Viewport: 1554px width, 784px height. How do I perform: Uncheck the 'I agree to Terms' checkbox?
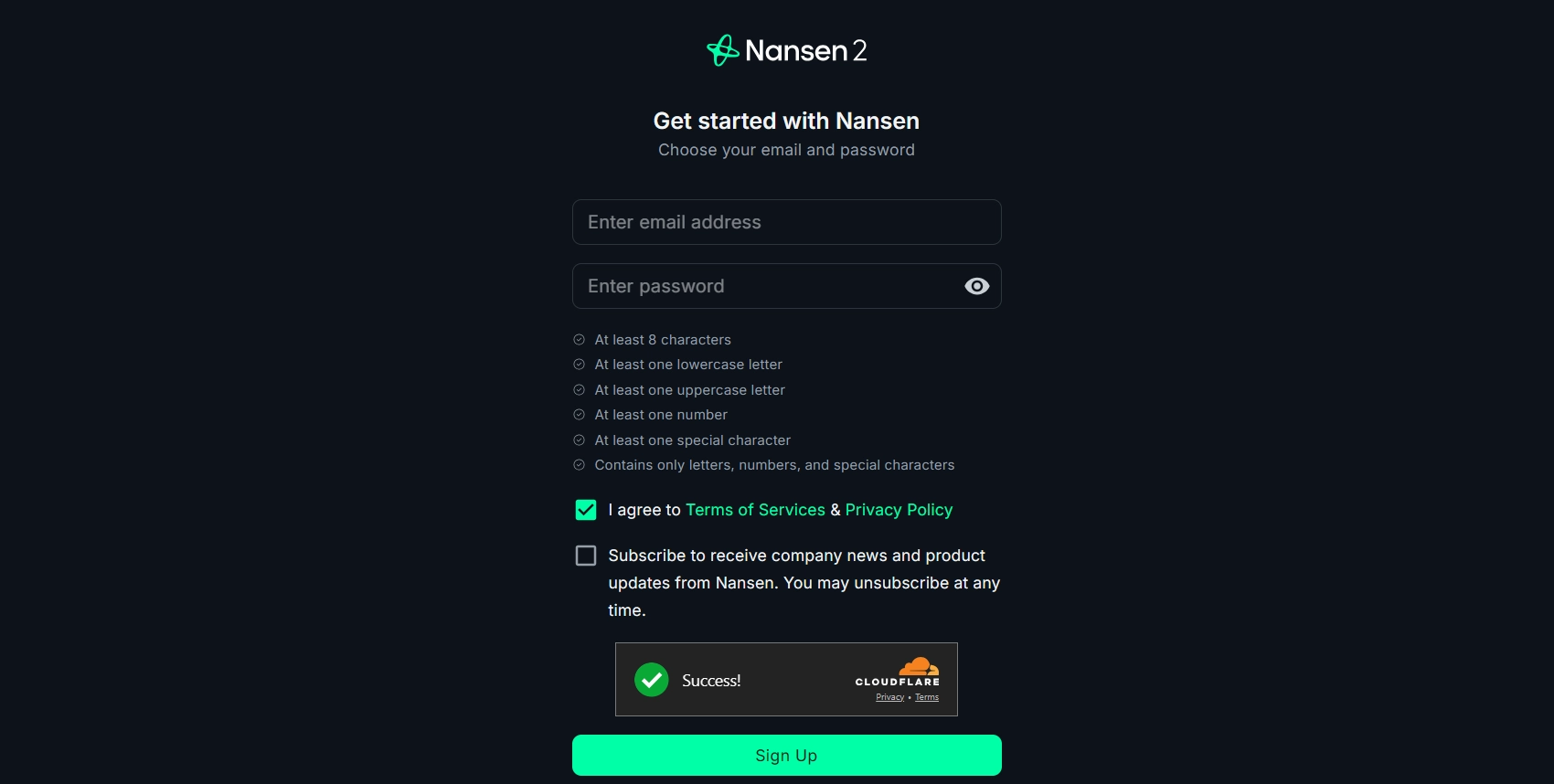586,510
